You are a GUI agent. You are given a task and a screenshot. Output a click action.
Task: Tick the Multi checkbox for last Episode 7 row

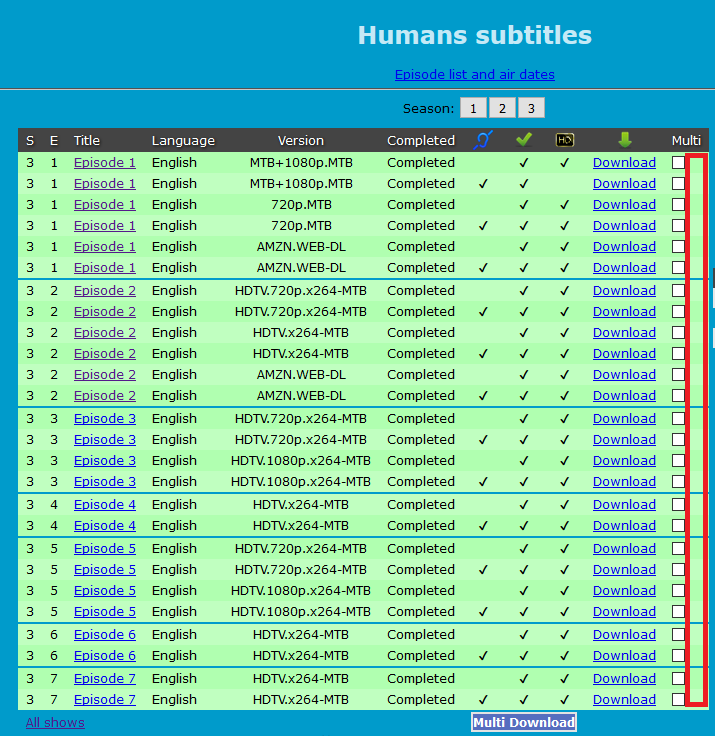coord(678,700)
